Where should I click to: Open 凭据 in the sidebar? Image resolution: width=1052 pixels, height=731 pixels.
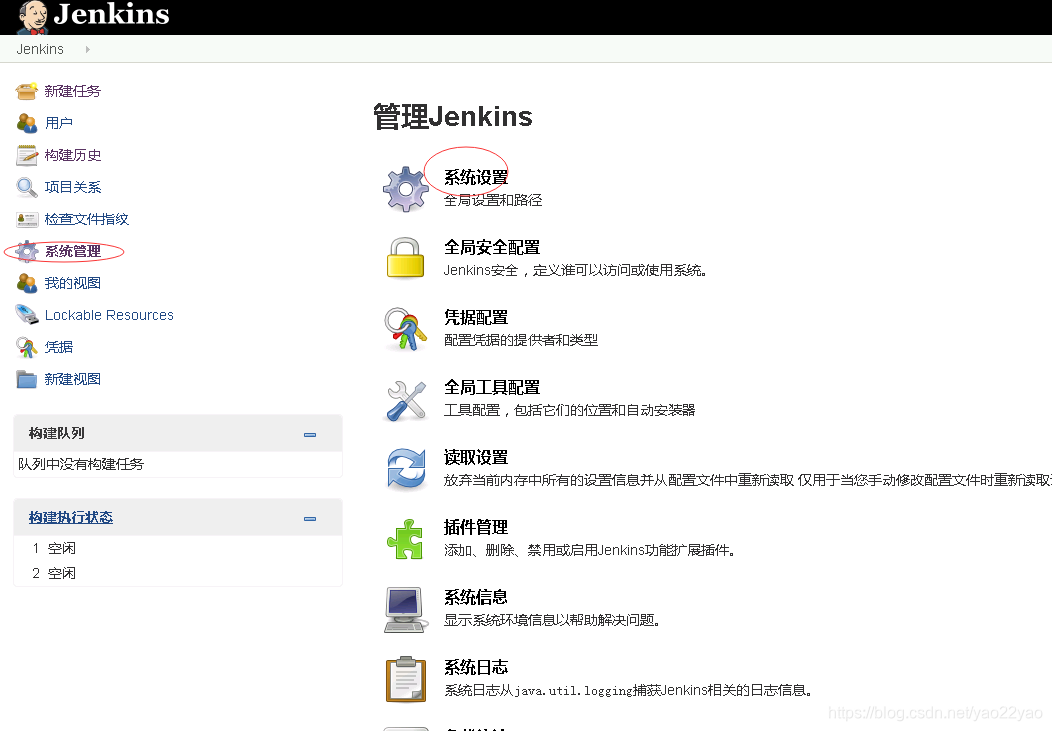click(x=58, y=347)
